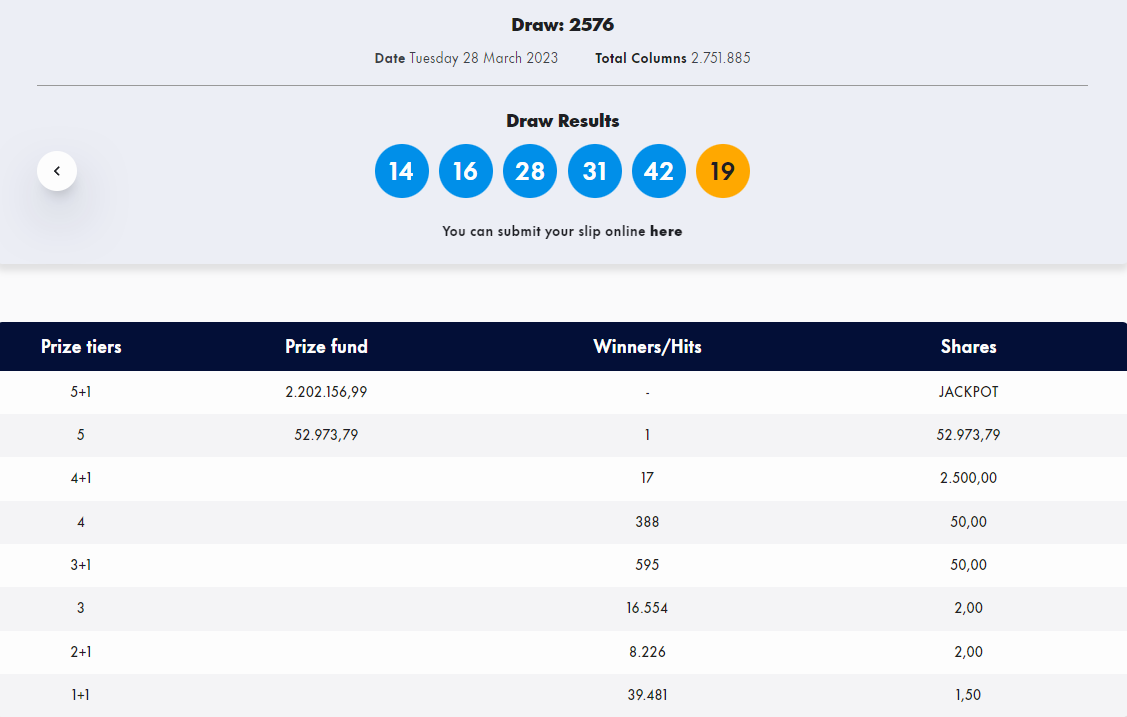Click the blue ball number 28
The width and height of the screenshot is (1127, 717).
[530, 171]
